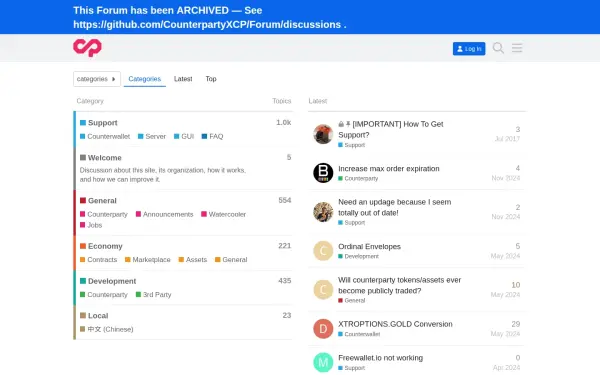This screenshot has height=375, width=600.
Task: Switch to the Latest tab
Action: (x=183, y=79)
